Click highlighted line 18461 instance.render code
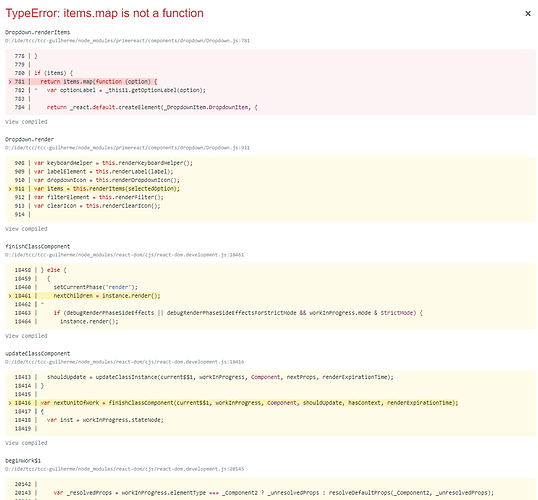The height and width of the screenshot is (500, 538). pyautogui.click(x=107, y=296)
